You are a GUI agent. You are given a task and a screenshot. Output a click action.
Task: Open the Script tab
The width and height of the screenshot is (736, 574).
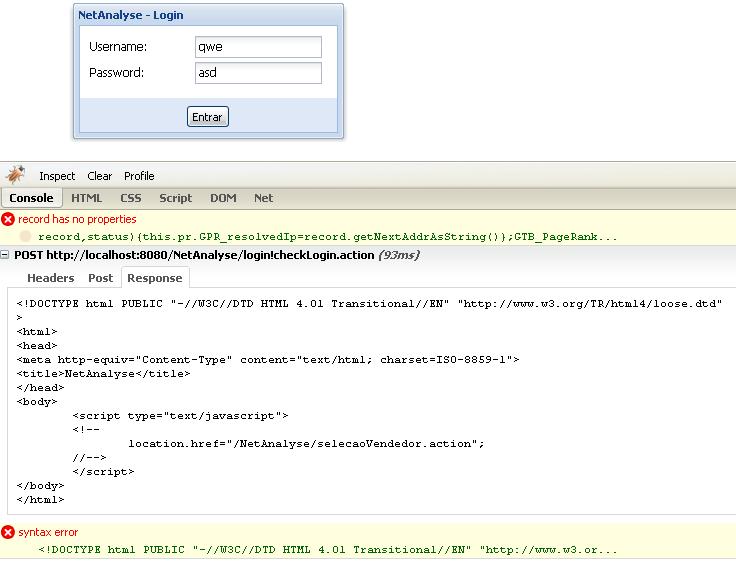[176, 198]
